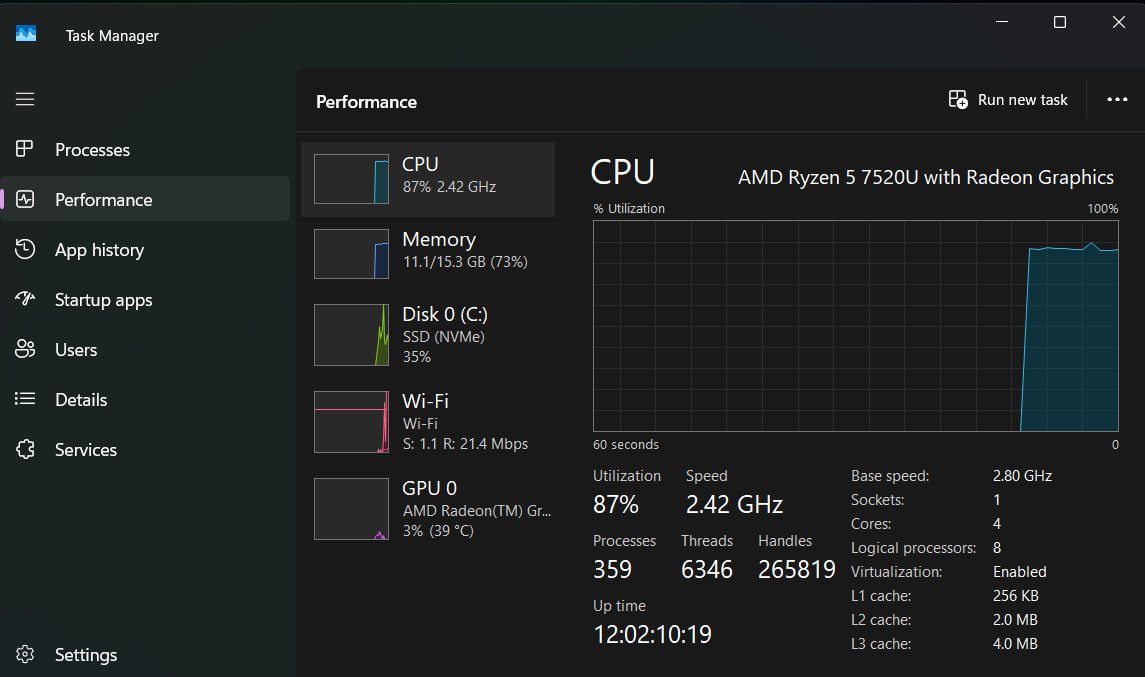Open the Services page
Screen dimensions: 1145x677
coord(146,450)
